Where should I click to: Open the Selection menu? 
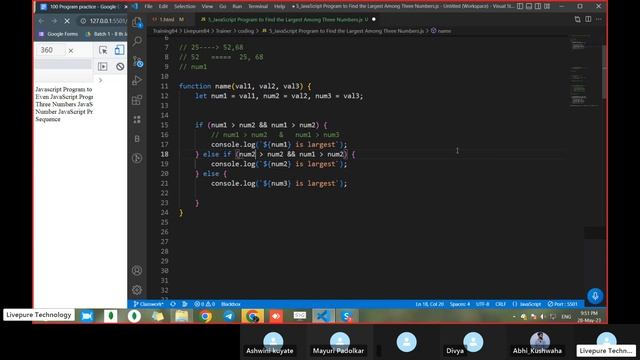point(185,7)
